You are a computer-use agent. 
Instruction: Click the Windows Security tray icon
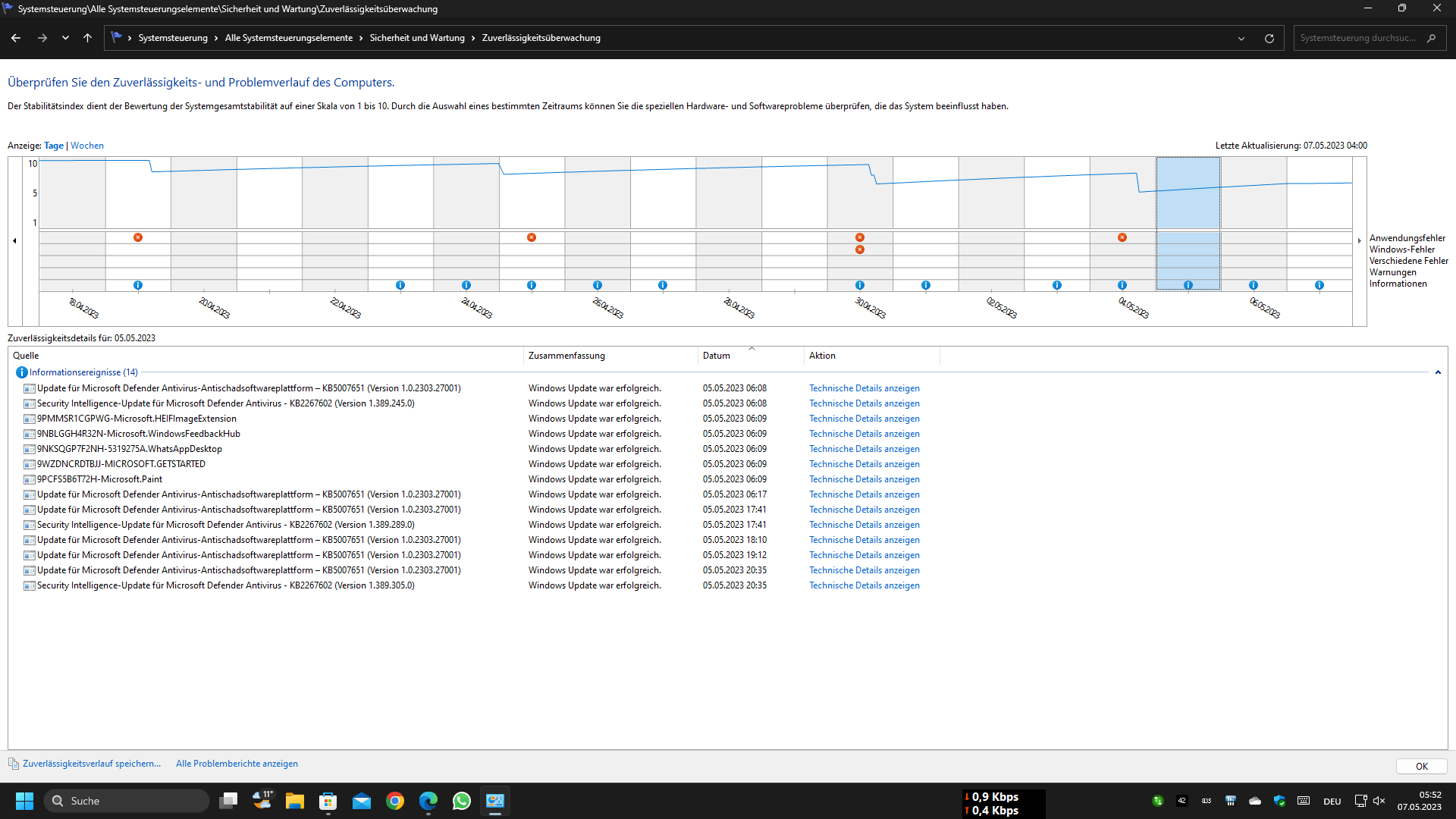[x=1279, y=801]
